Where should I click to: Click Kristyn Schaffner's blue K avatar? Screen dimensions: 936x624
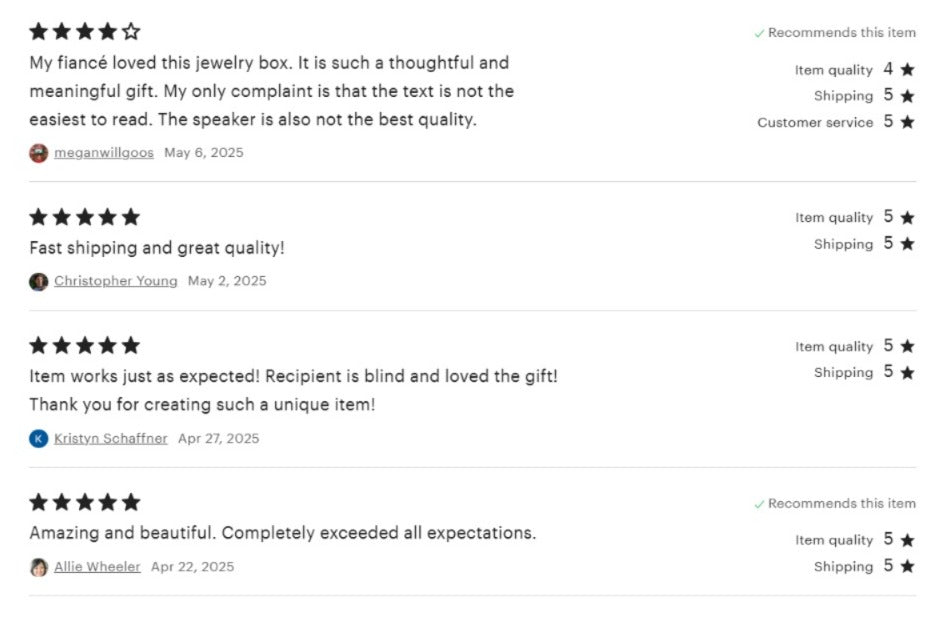[x=39, y=438]
